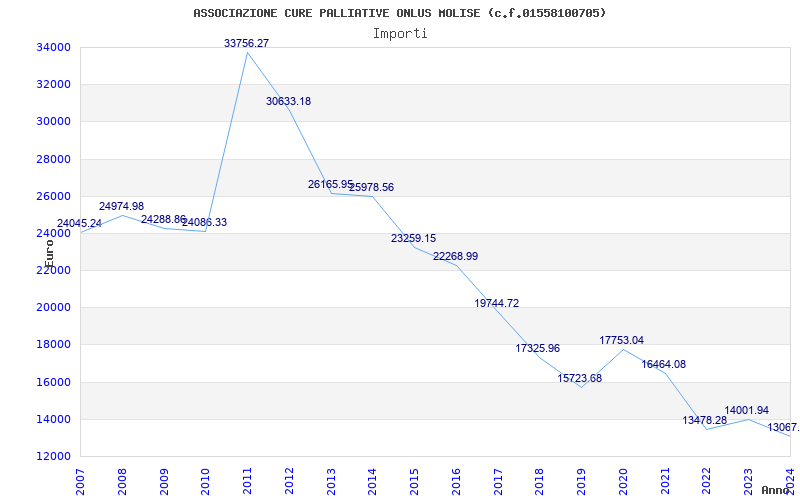Viewport: 800px width, 500px height.
Task: Click the 2007 x-axis year label
Action: [80, 482]
